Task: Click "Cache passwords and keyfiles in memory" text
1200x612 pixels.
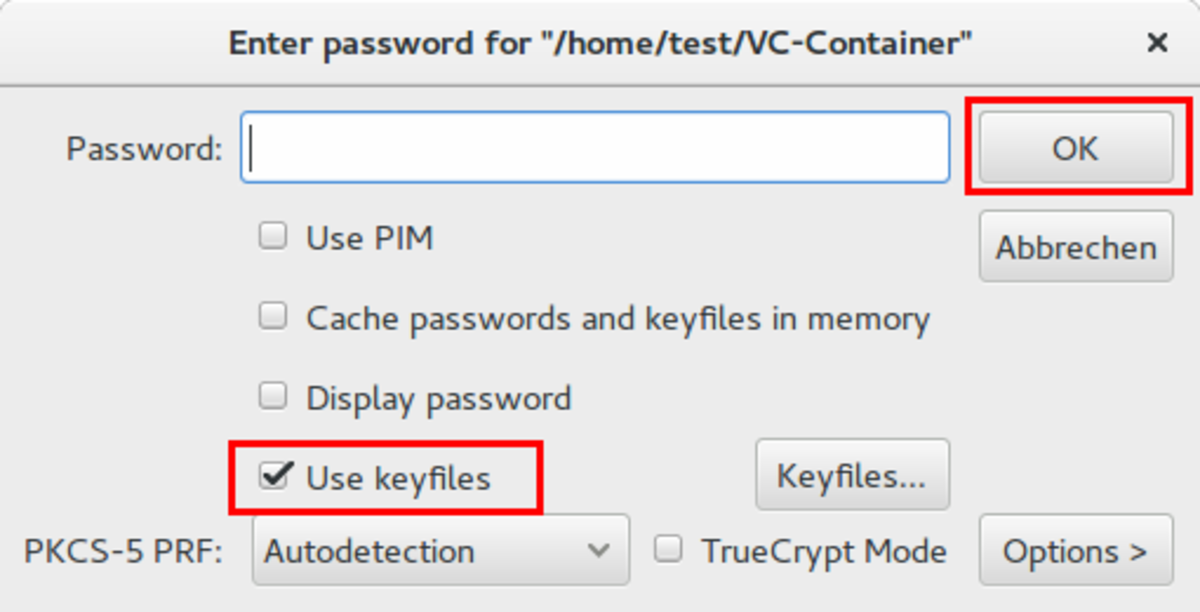Action: coord(617,319)
